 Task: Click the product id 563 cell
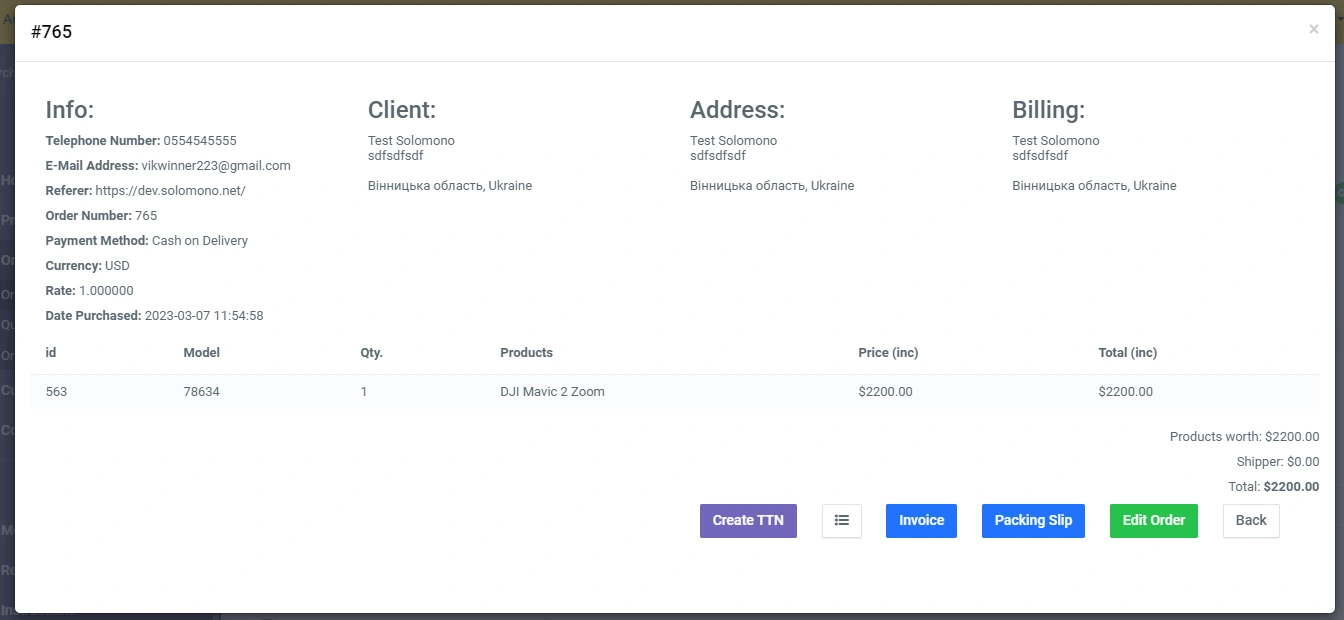[x=56, y=391]
